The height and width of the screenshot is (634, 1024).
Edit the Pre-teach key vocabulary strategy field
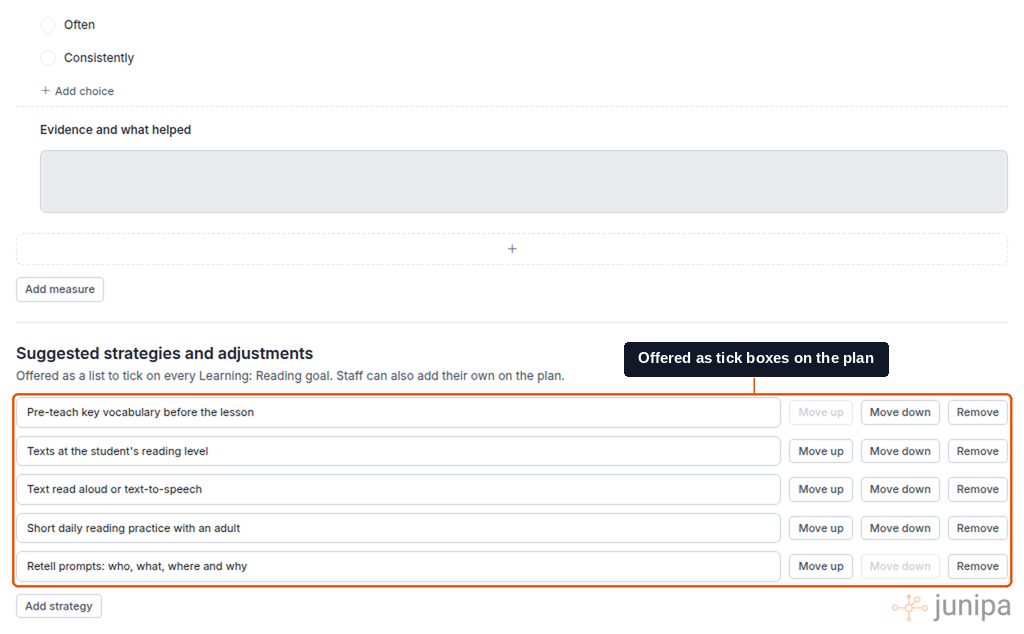(x=398, y=413)
